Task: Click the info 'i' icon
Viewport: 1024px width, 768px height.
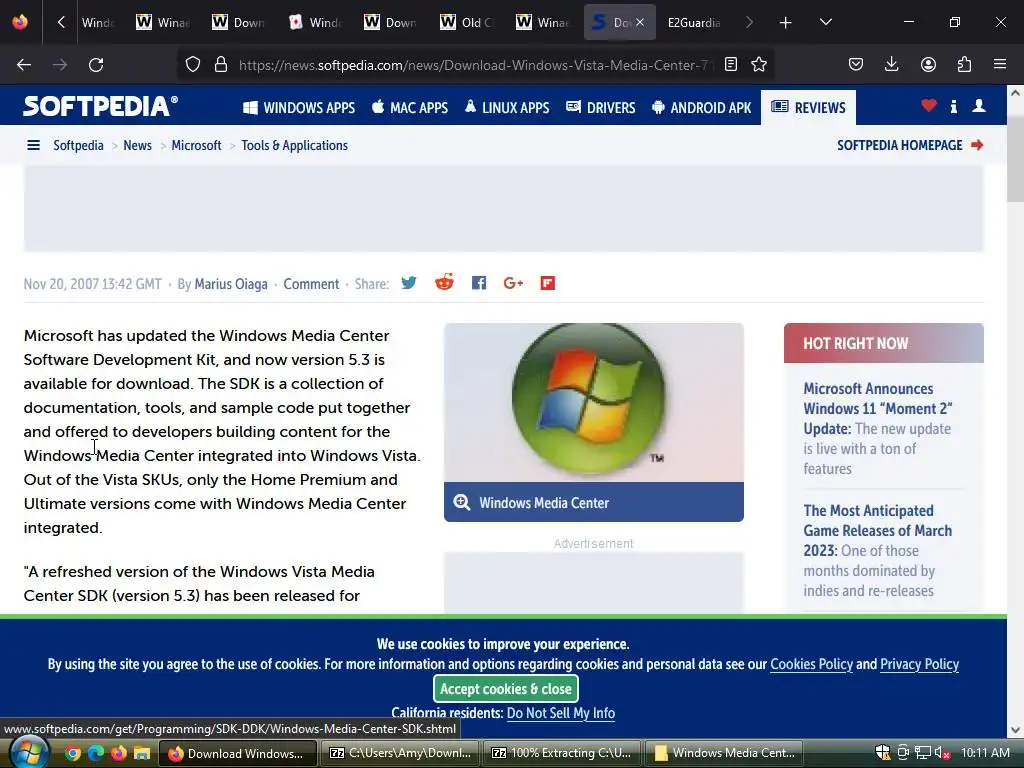Action: 954,106
